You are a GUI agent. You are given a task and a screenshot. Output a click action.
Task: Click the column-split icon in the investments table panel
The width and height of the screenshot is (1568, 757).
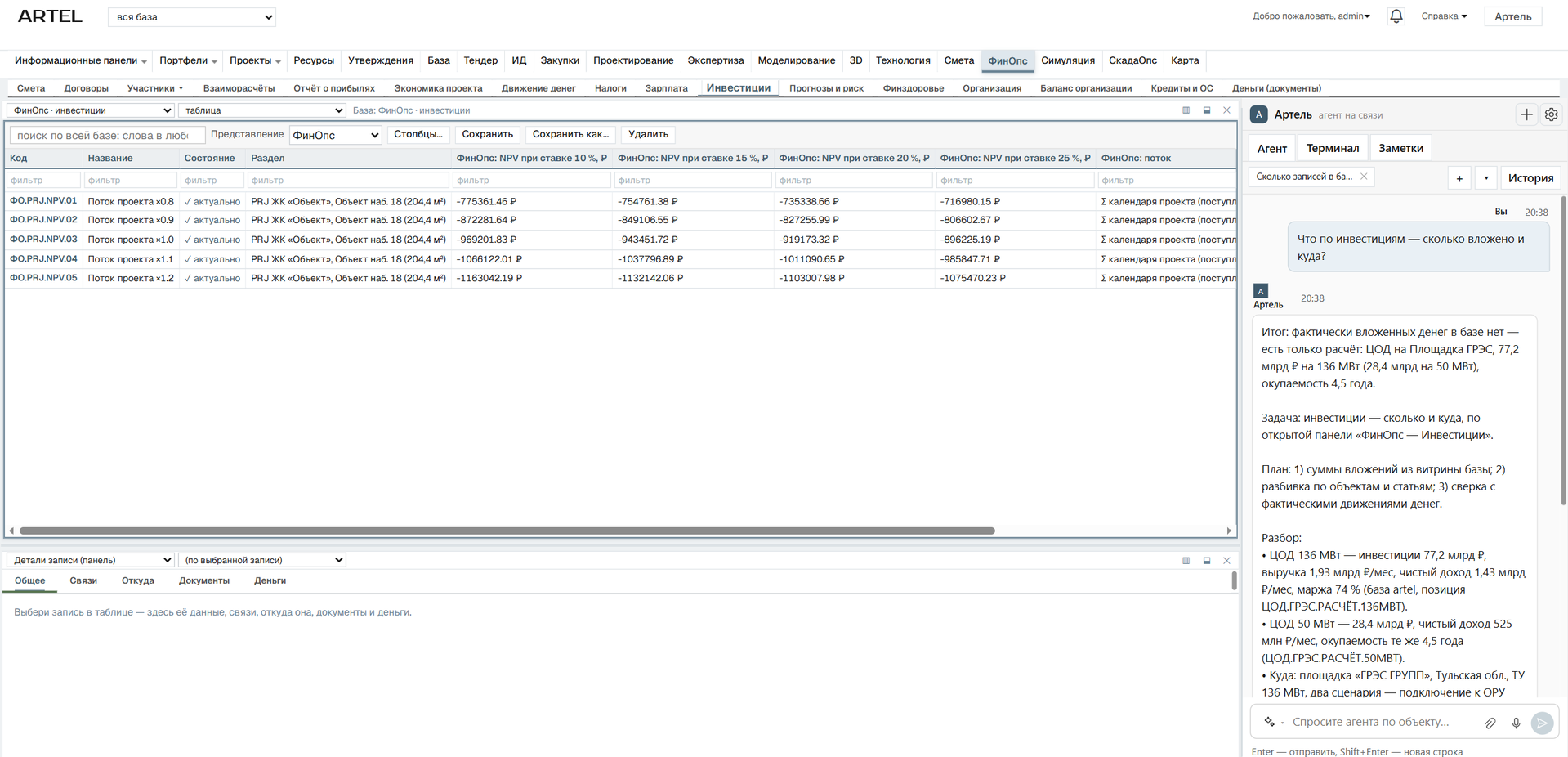pyautogui.click(x=1186, y=110)
